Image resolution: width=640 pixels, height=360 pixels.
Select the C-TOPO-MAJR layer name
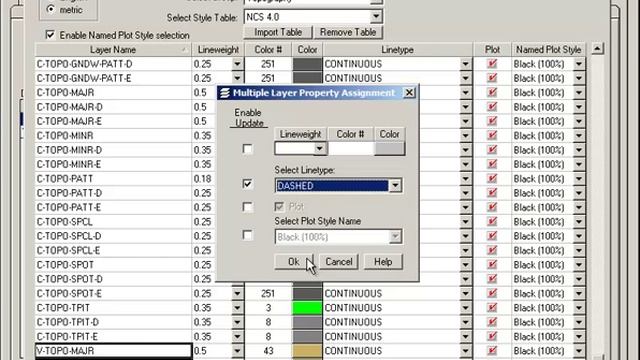click(65, 93)
